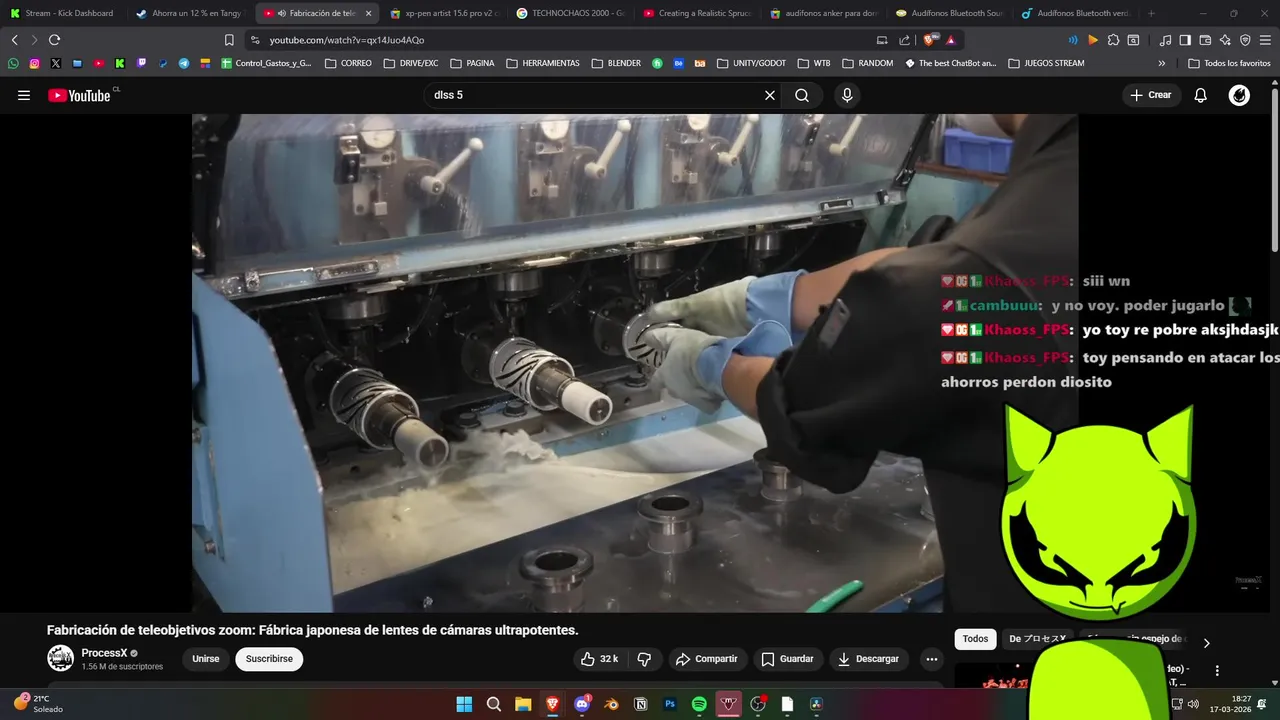This screenshot has height=720, width=1280.
Task: Open the Brave Shields lion icon
Action: tap(930, 40)
